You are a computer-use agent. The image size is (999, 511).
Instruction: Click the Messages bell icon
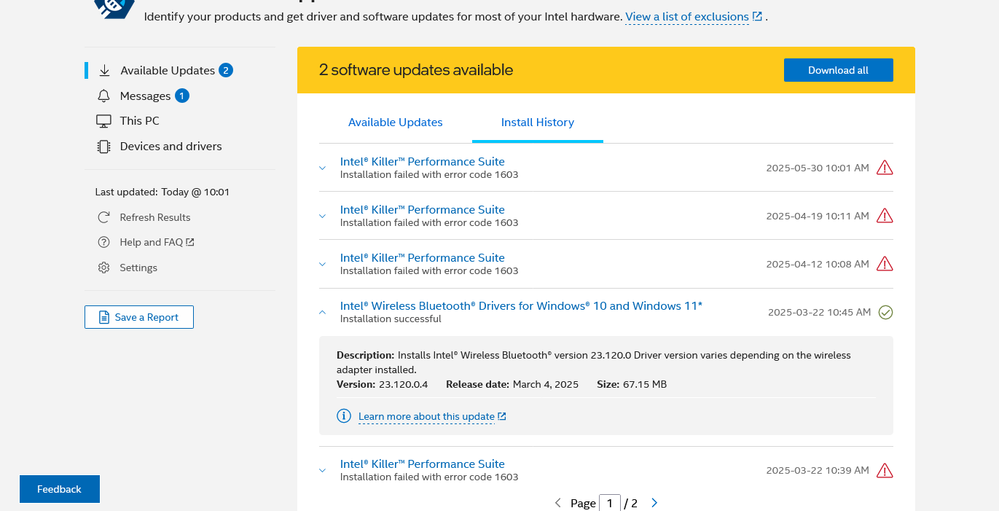click(104, 96)
